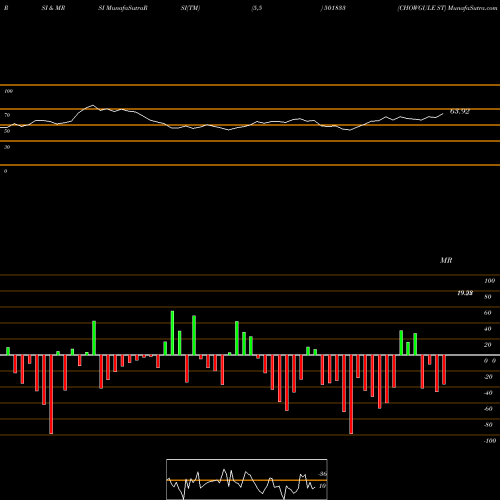This screenshot has width=500, height=500.
Task: Open the mini overview chart thumbnail
Action: point(247,479)
